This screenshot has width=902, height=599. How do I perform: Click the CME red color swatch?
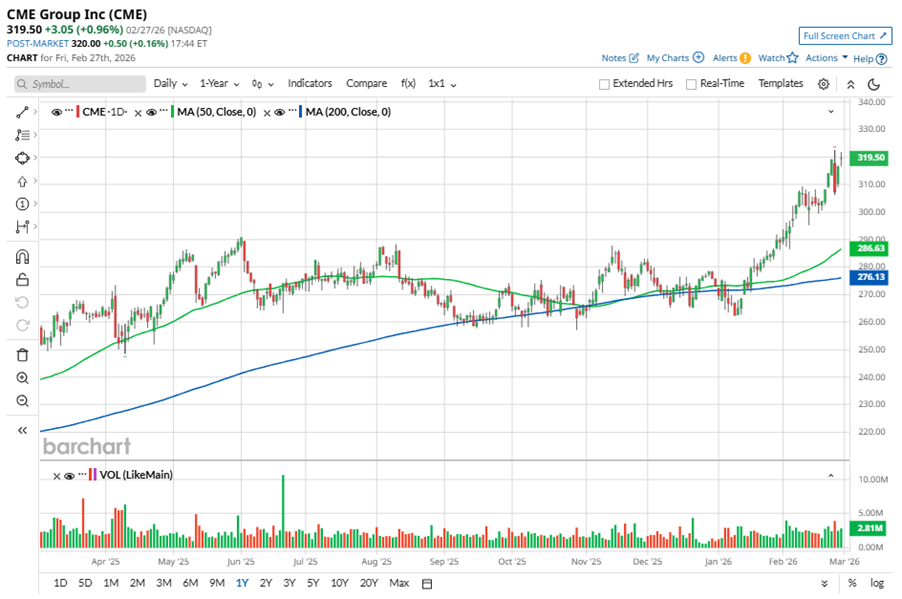click(x=77, y=112)
